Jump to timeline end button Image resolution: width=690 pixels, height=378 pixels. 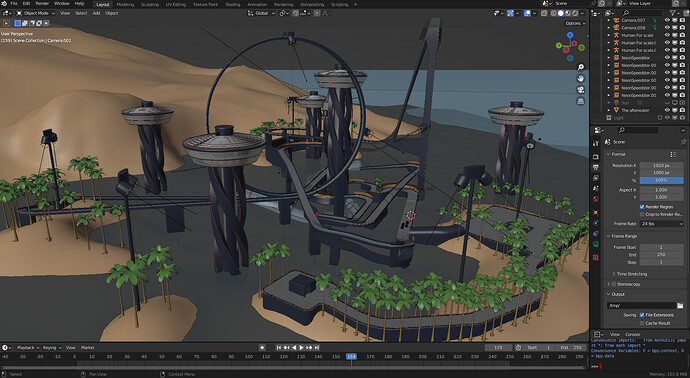point(316,348)
